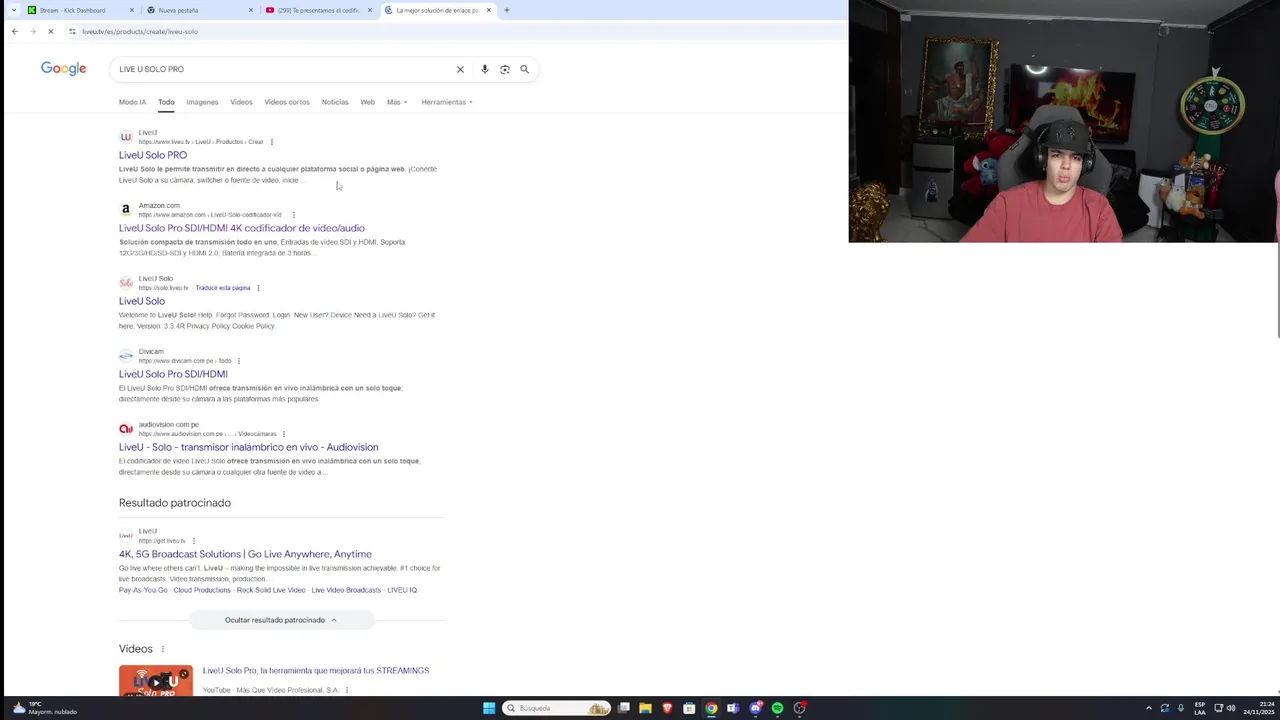The image size is (1280, 720).
Task: Open Spotify from taskbar
Action: 777,708
